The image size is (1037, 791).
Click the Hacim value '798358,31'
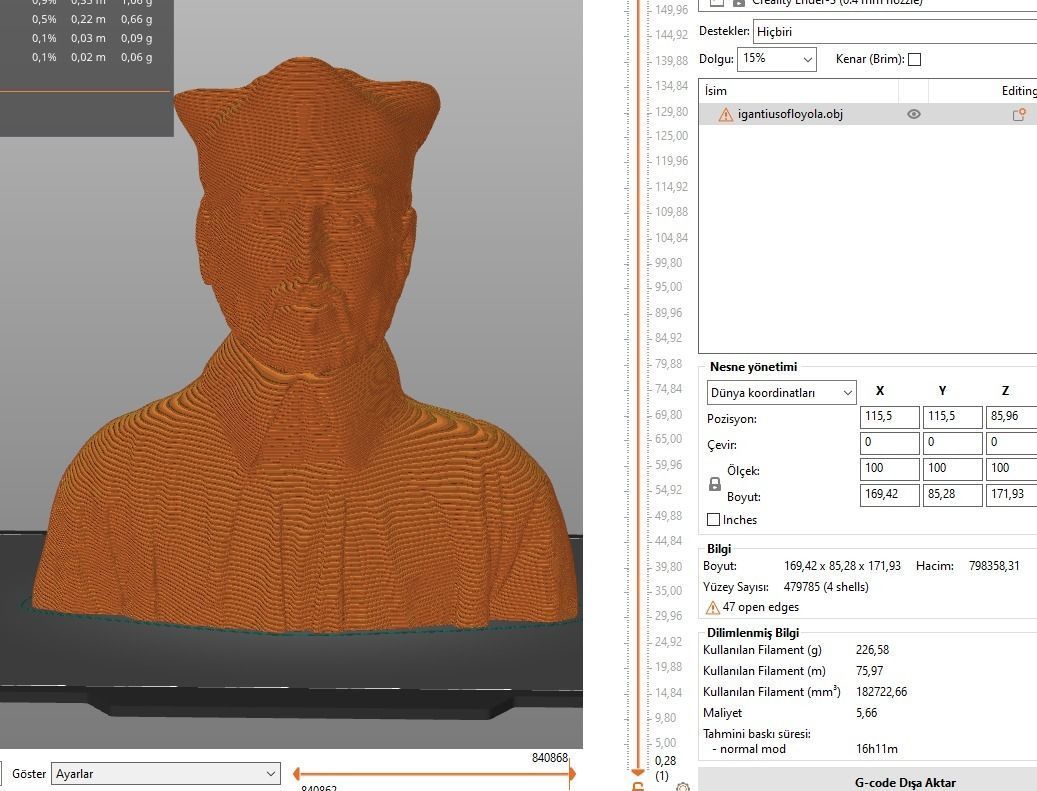994,566
